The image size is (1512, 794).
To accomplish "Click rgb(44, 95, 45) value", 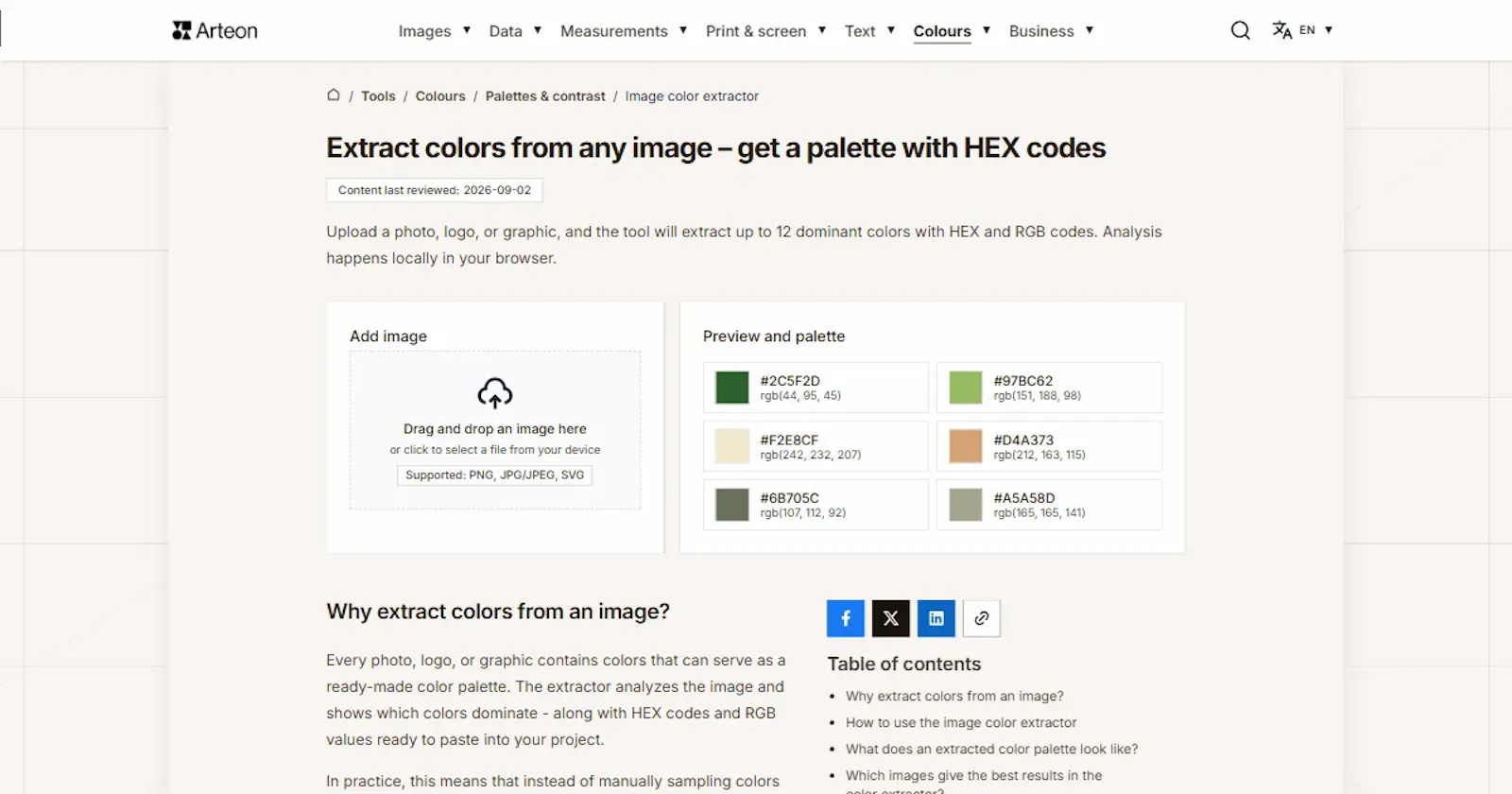I will (800, 396).
